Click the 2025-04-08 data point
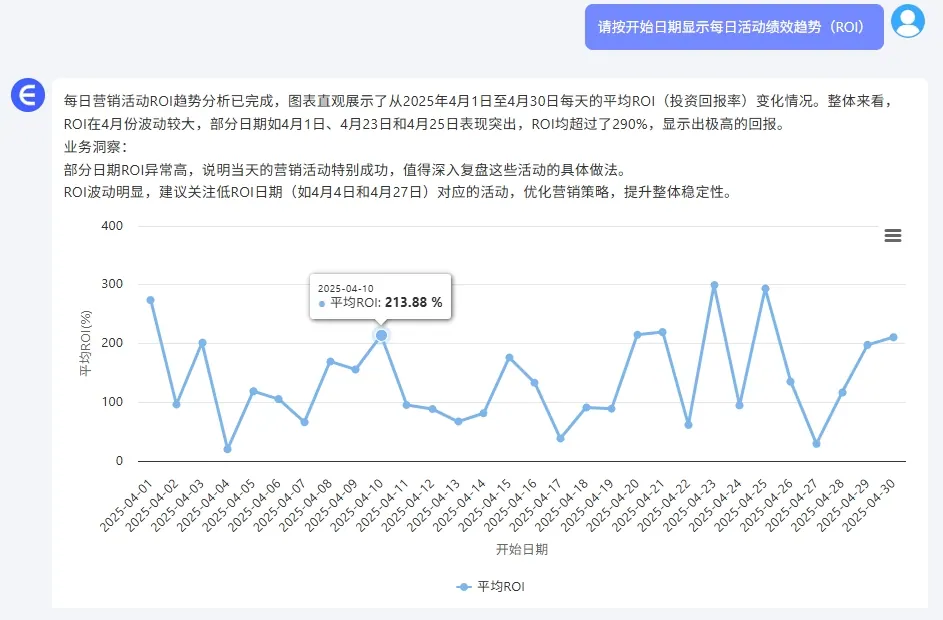The width and height of the screenshot is (943, 620). [x=330, y=361]
